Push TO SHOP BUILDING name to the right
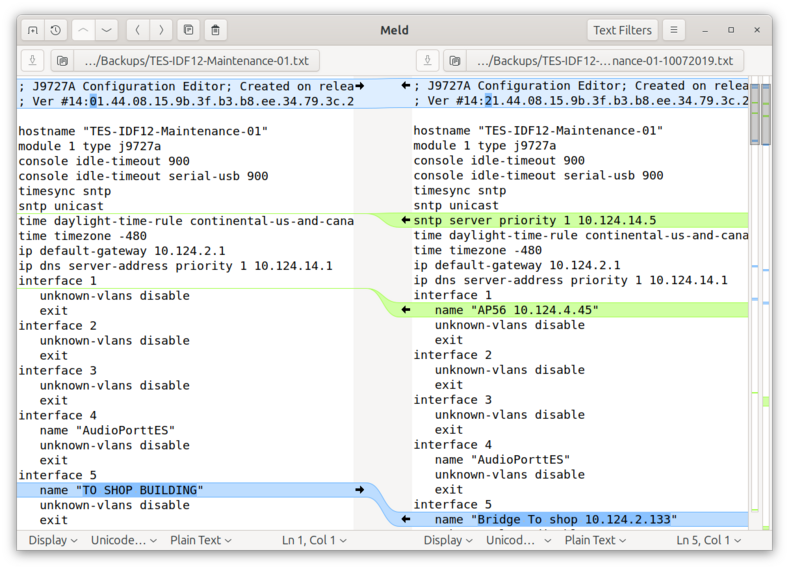Image resolution: width=789 pixels, height=569 pixels. click(359, 490)
